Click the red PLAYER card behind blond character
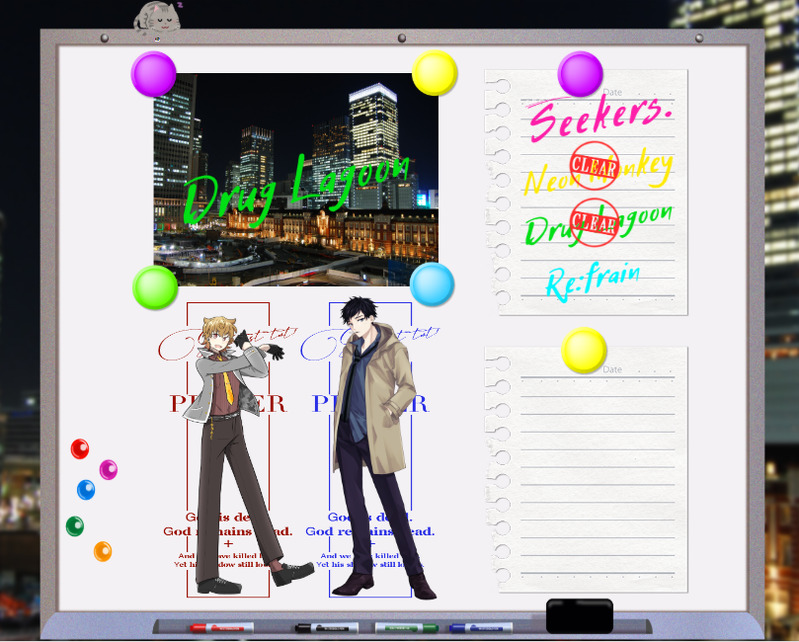Screen dimensions: 799x642 228,449
